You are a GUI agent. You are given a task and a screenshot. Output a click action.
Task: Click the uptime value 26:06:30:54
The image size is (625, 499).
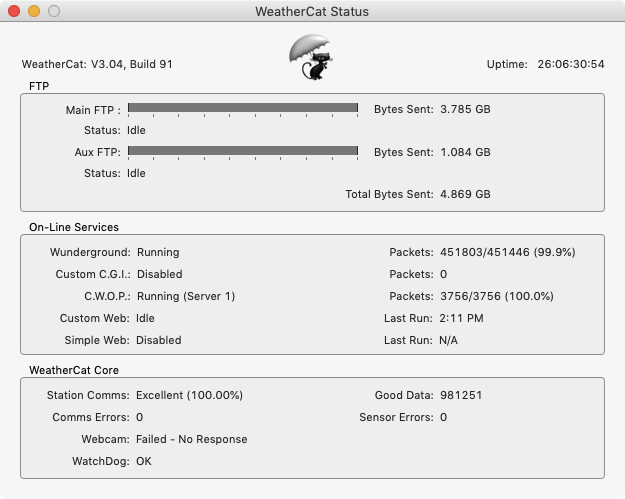pos(571,64)
